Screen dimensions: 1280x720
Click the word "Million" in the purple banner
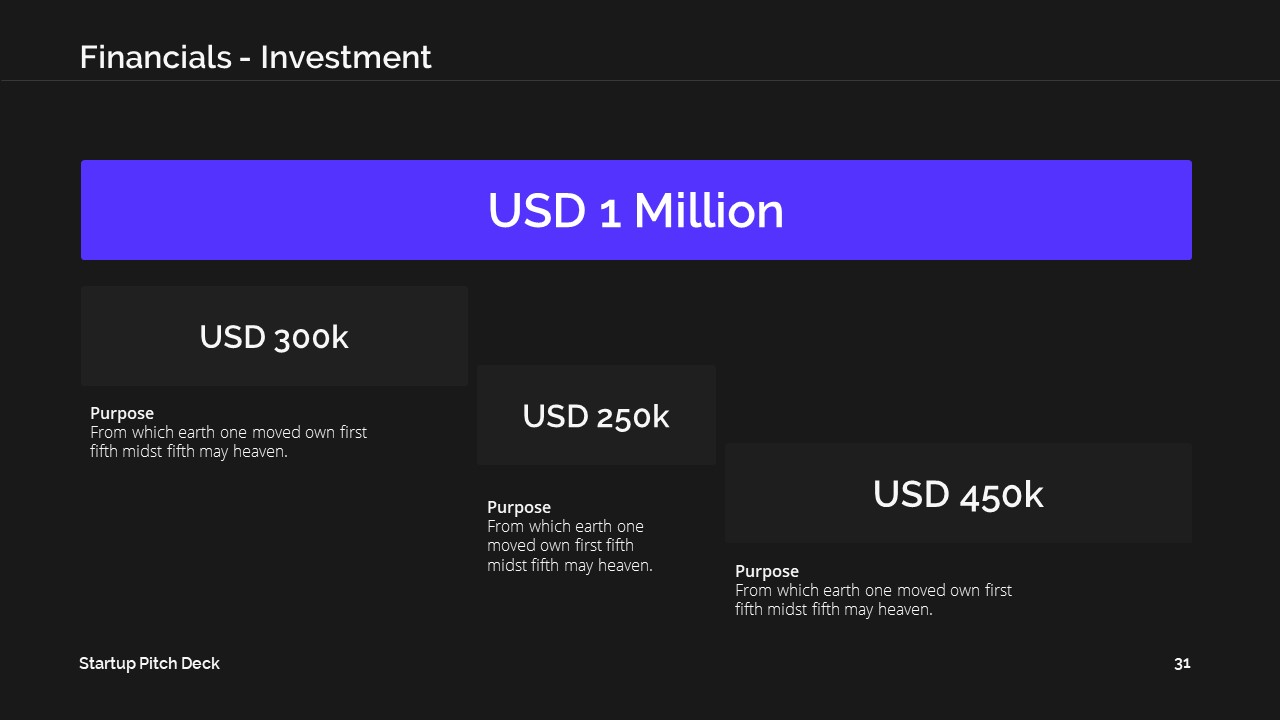tap(709, 211)
